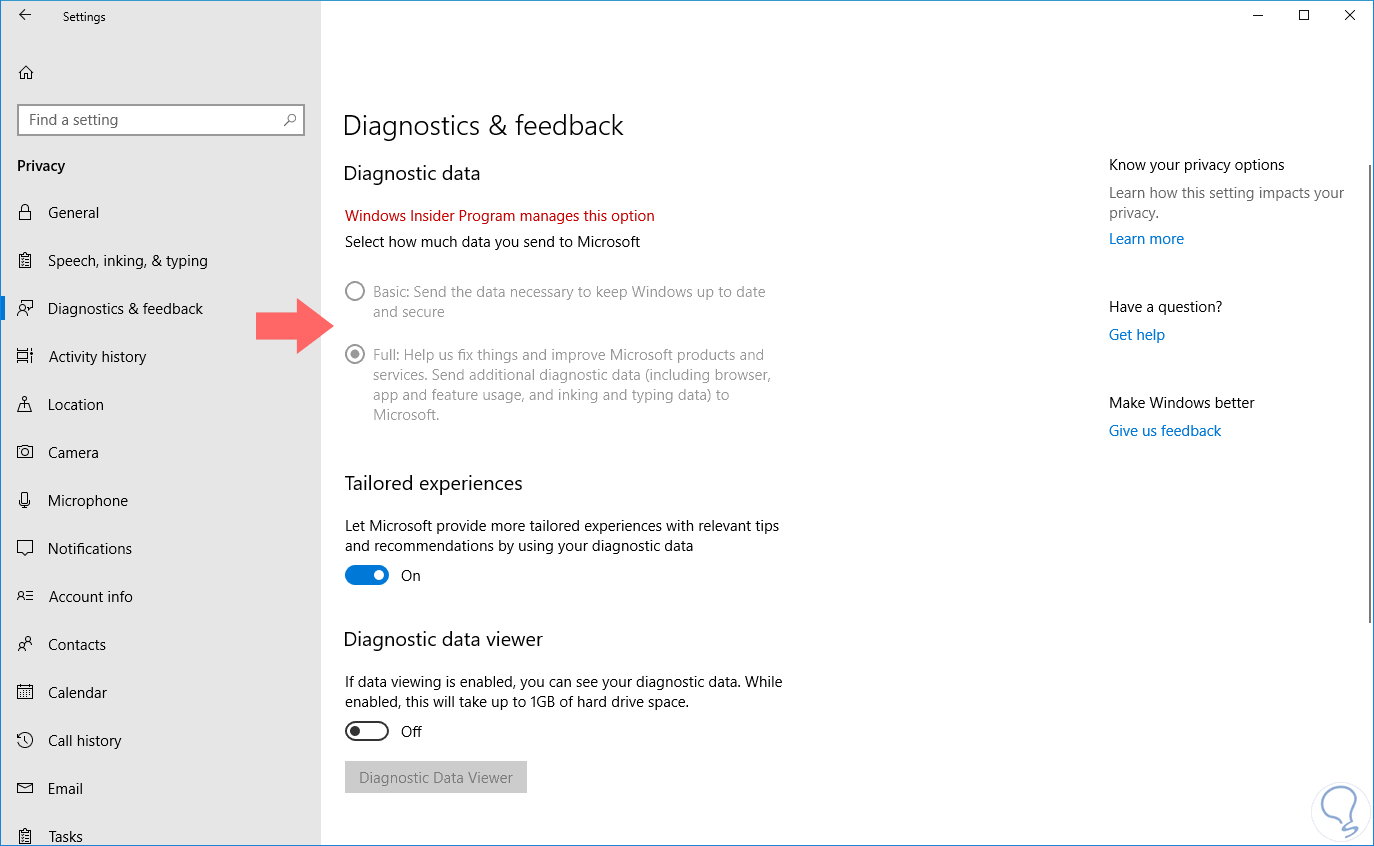1374x846 pixels.
Task: Open the Email privacy settings
Action: pyautogui.click(x=160, y=788)
